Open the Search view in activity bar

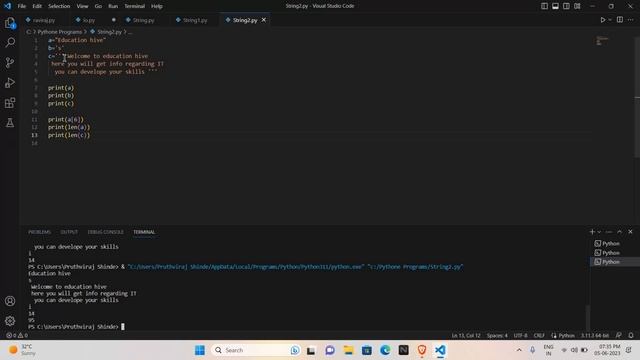pos(10,42)
